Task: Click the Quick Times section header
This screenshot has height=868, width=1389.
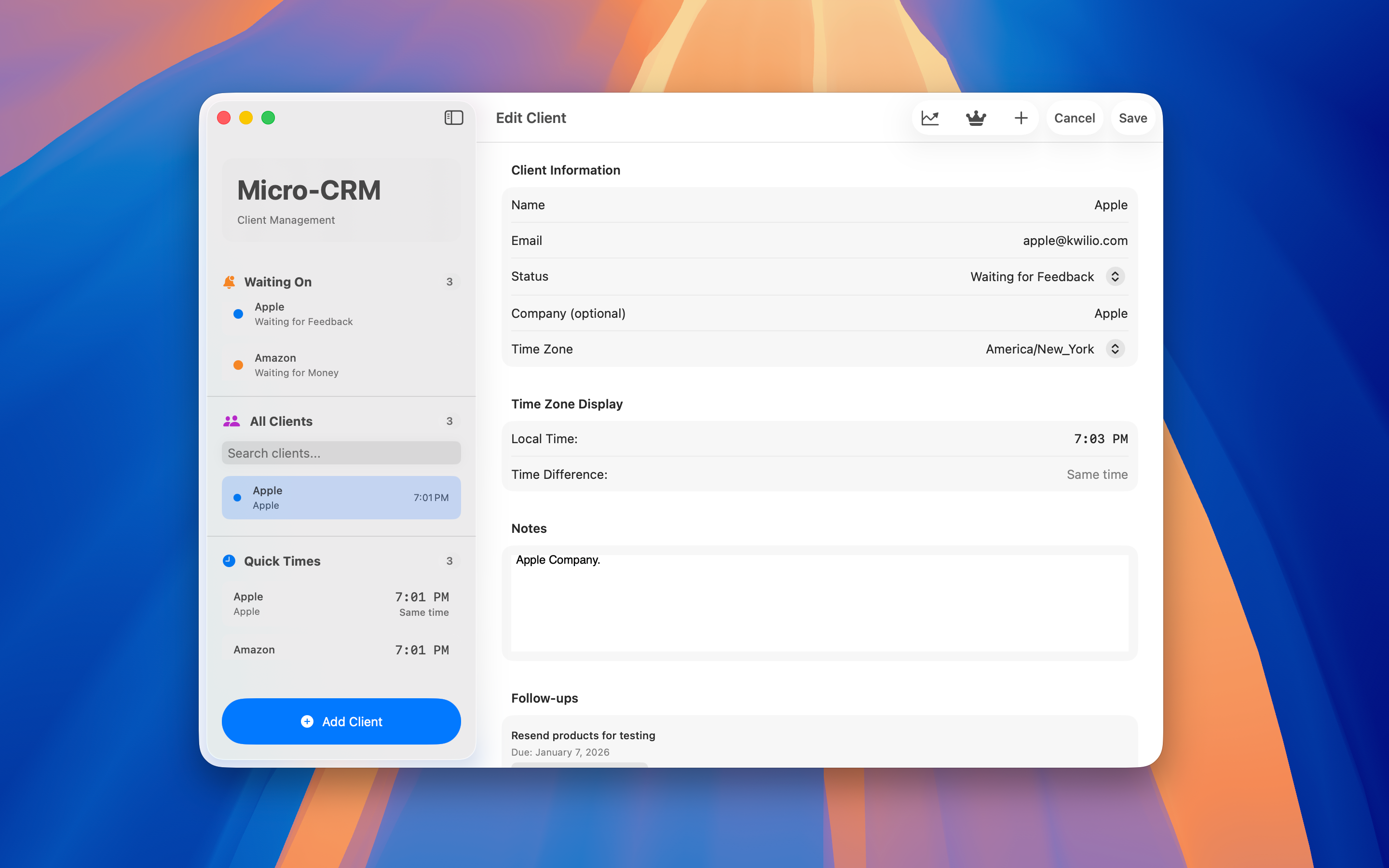Action: pos(283,561)
